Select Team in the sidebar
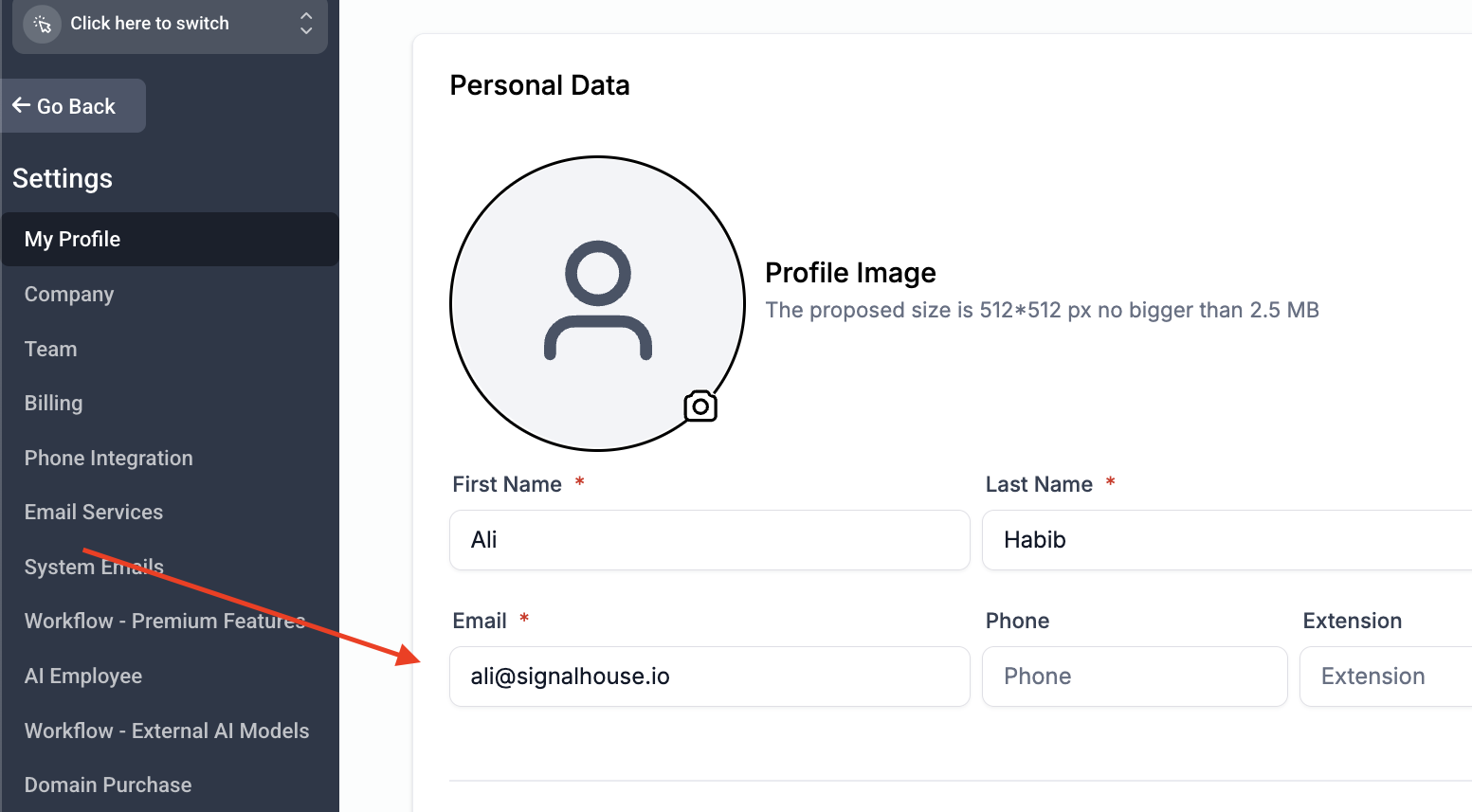Viewport: 1472px width, 812px height. click(x=51, y=349)
